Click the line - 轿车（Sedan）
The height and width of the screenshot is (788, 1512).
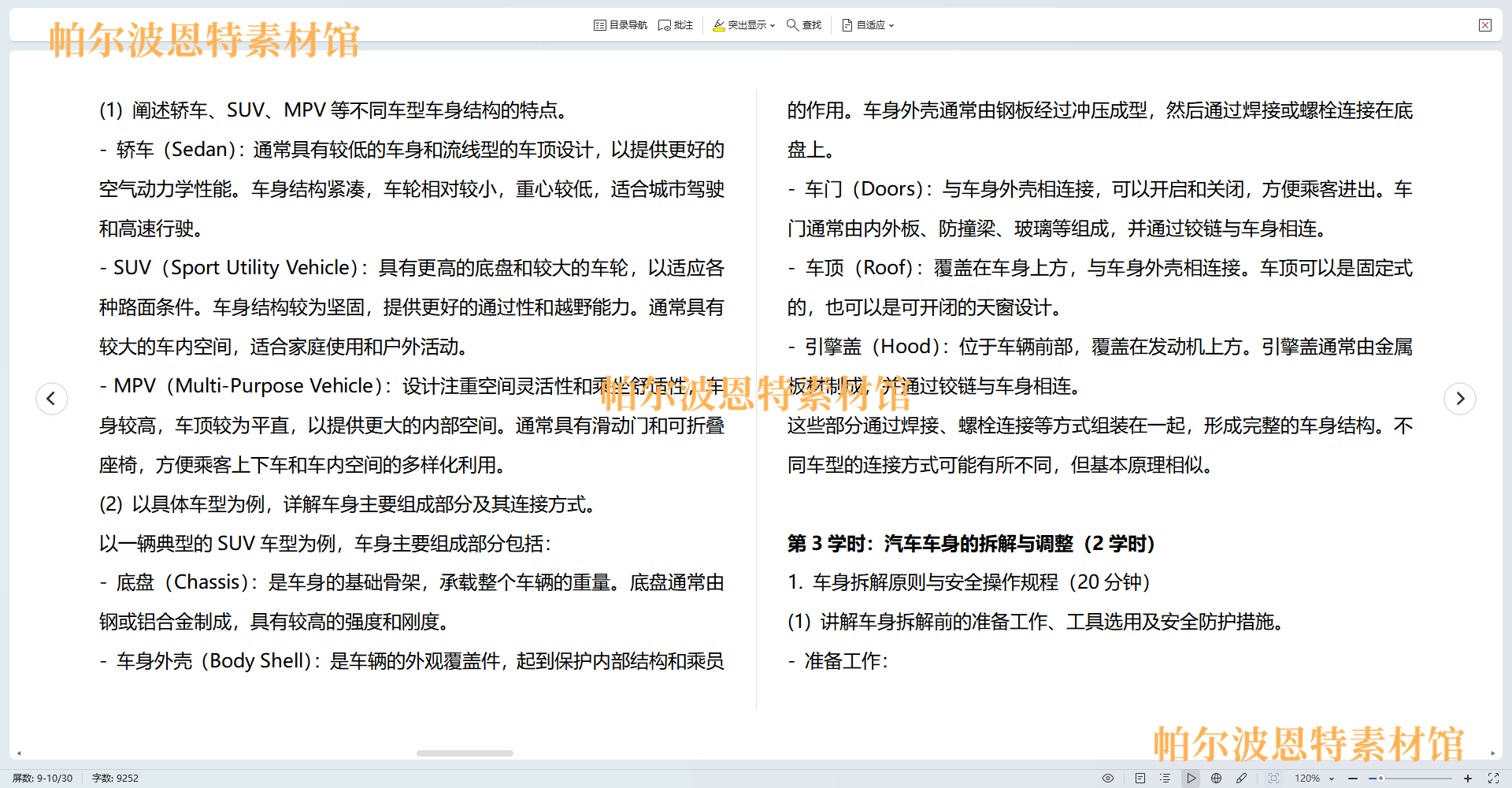pos(412,150)
